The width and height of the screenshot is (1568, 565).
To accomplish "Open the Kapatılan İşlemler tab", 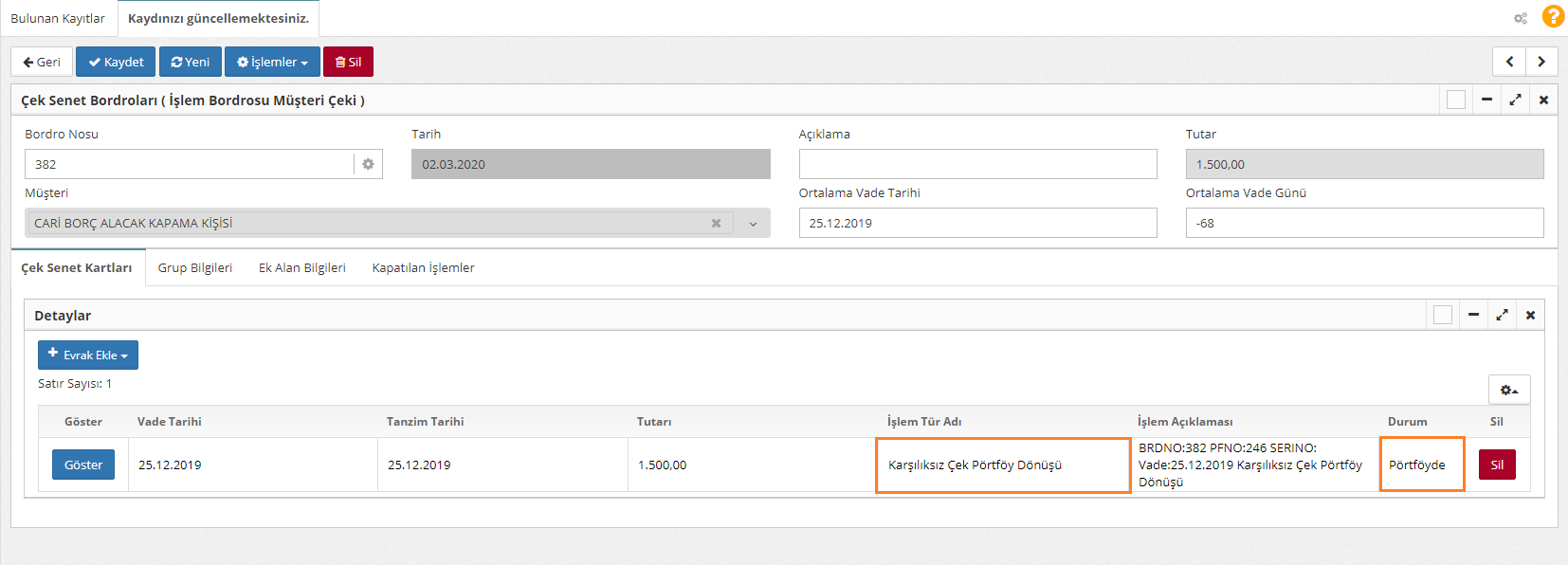I will coord(423,267).
